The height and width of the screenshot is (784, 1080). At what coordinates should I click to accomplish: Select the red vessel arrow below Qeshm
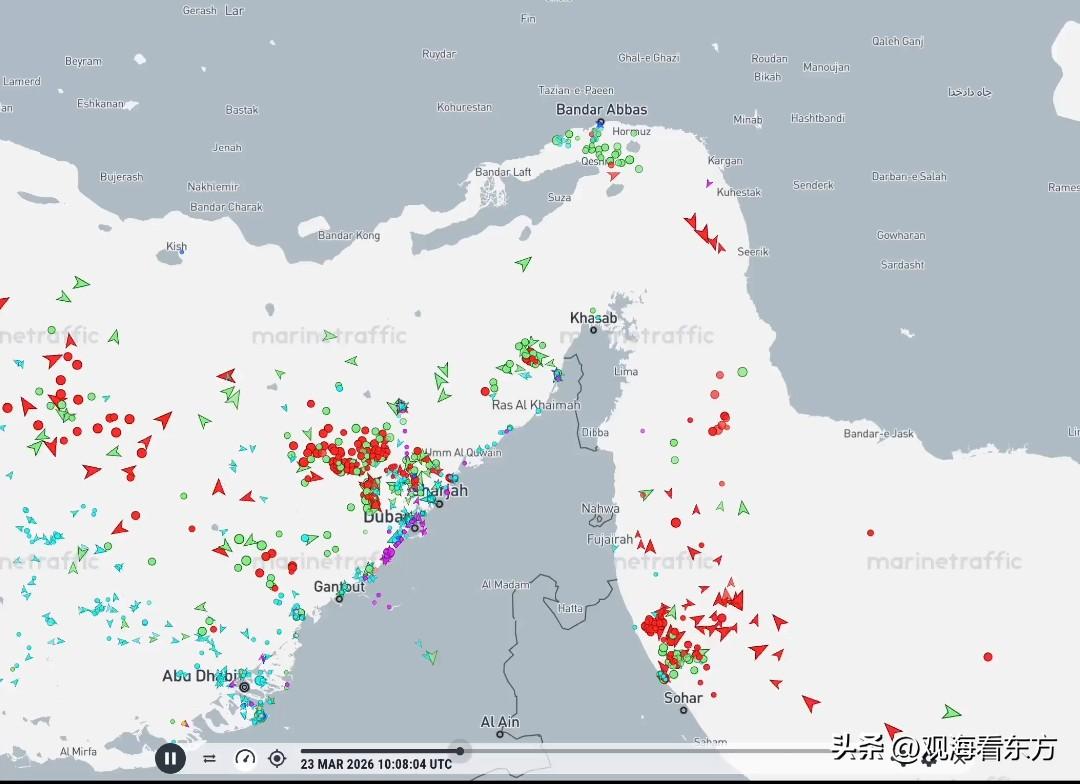pyautogui.click(x=613, y=176)
